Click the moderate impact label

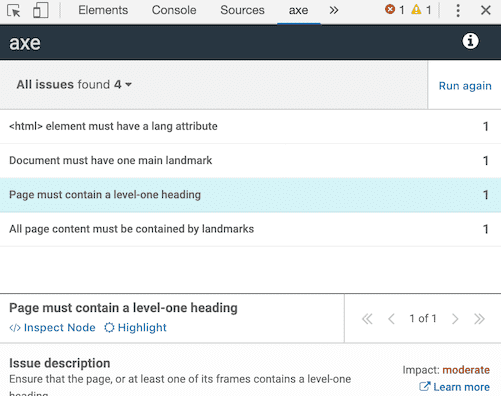(x=466, y=370)
